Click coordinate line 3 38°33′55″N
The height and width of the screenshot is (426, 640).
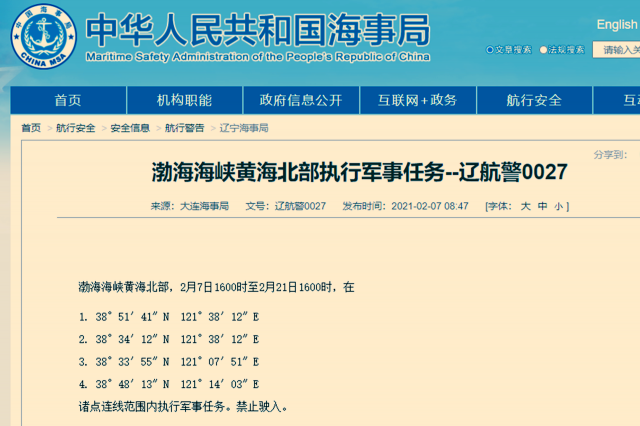169,362
